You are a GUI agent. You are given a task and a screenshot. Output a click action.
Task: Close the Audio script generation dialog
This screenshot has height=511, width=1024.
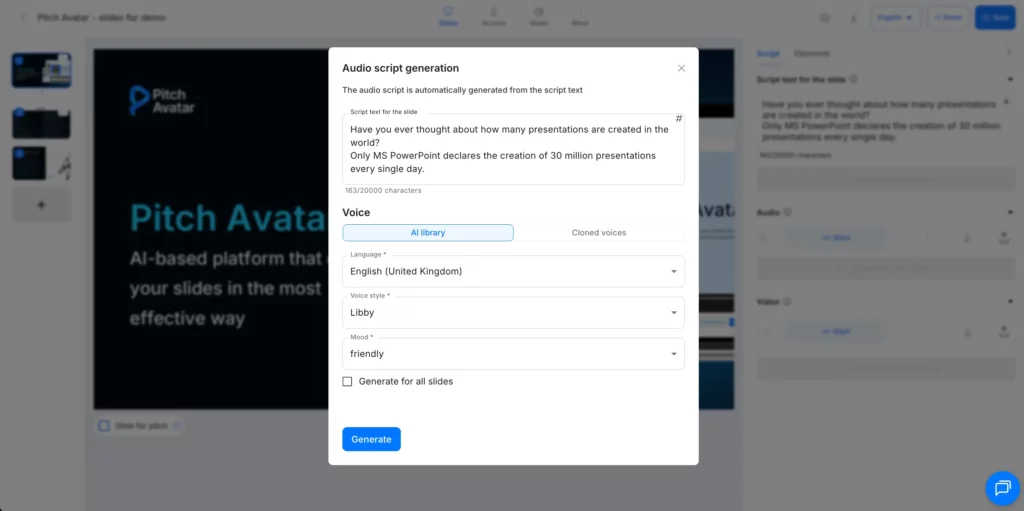[681, 69]
